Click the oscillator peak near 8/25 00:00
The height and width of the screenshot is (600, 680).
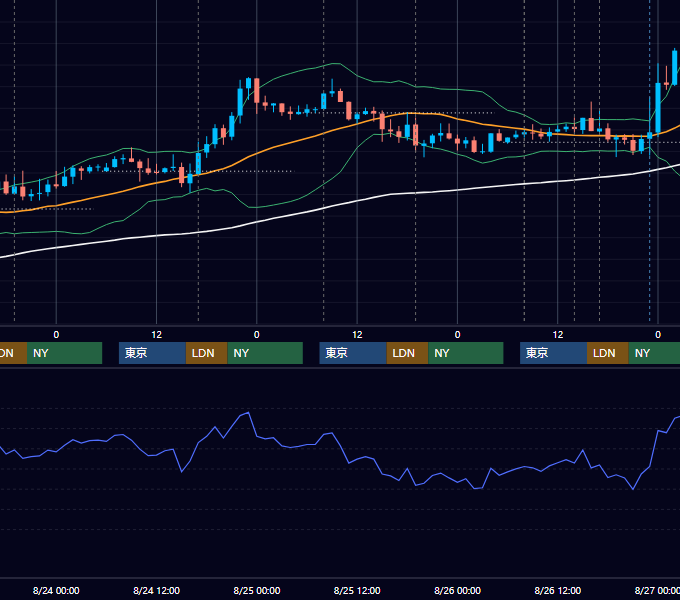point(248,413)
